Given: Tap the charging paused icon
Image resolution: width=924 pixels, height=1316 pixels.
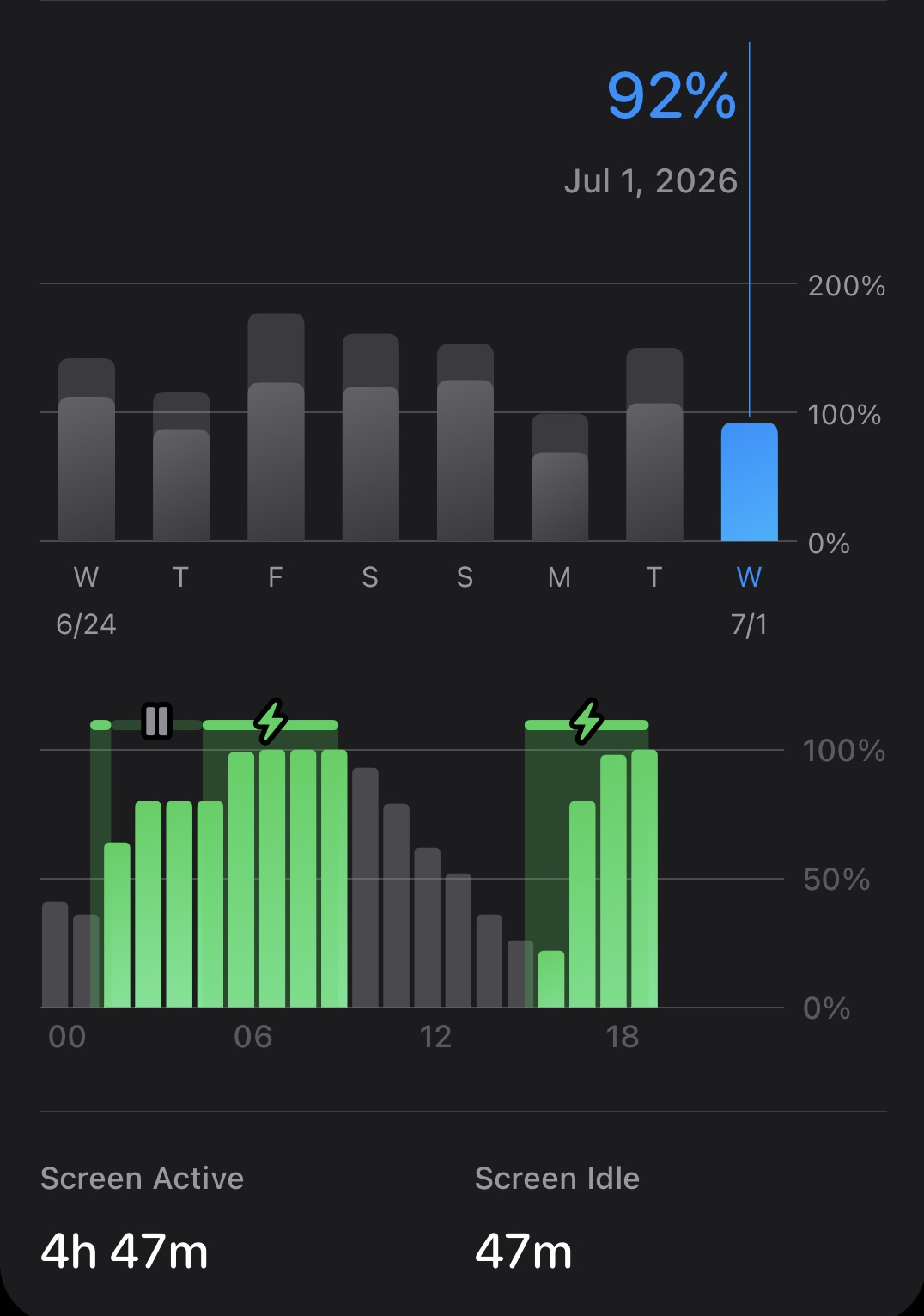Looking at the screenshot, I should pyautogui.click(x=157, y=722).
